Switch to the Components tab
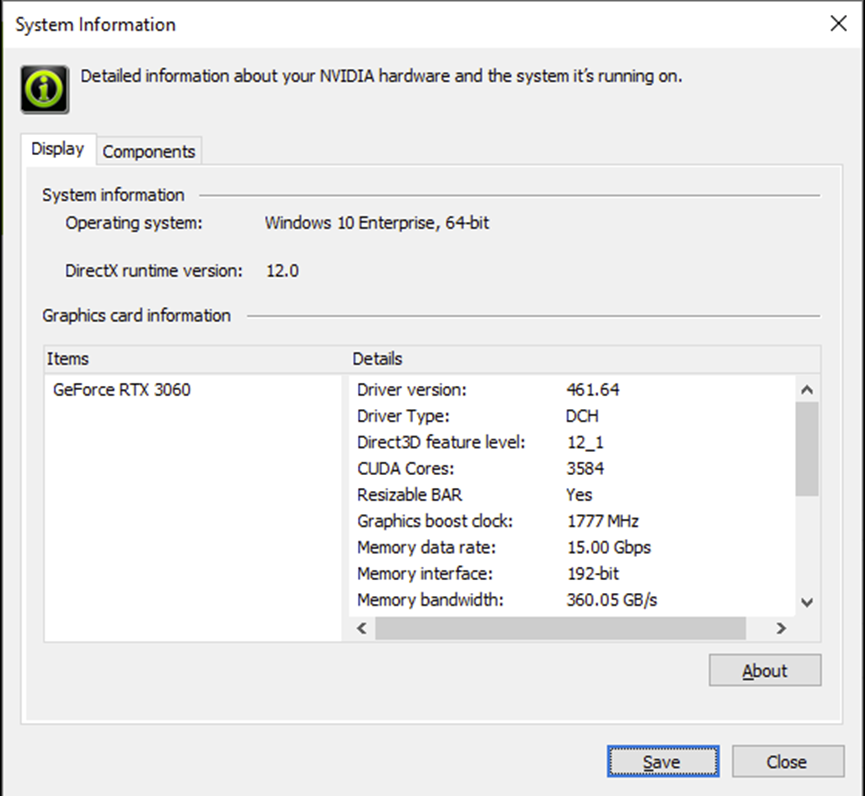 149,151
